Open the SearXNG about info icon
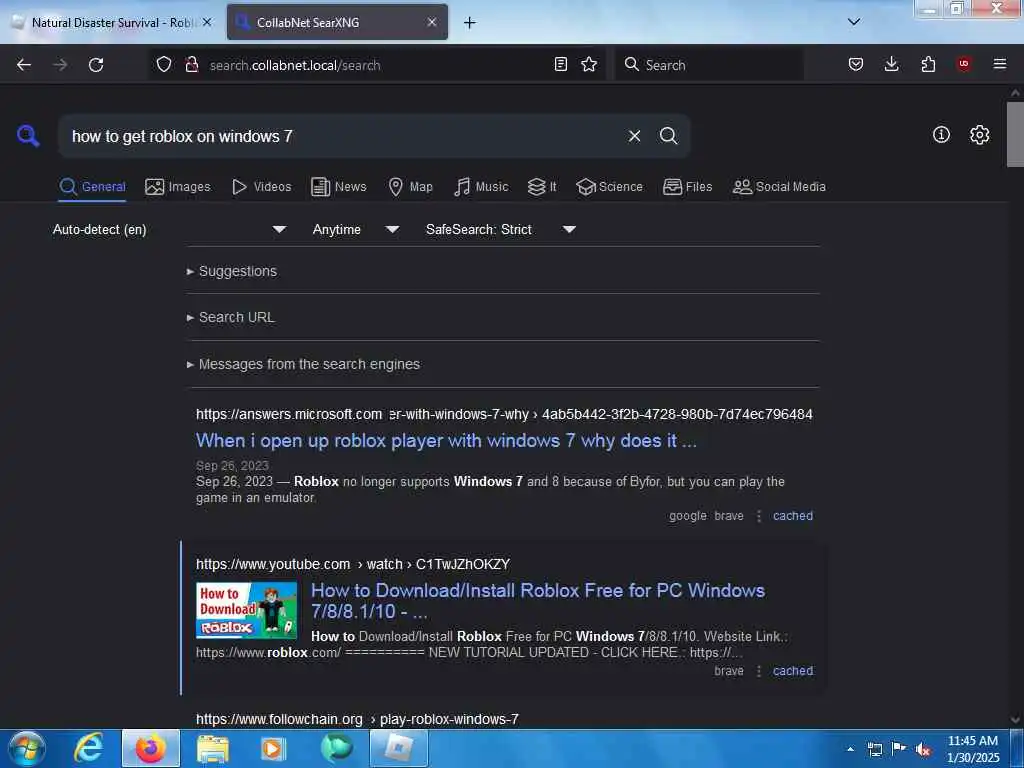The height and width of the screenshot is (768, 1024). coord(941,135)
